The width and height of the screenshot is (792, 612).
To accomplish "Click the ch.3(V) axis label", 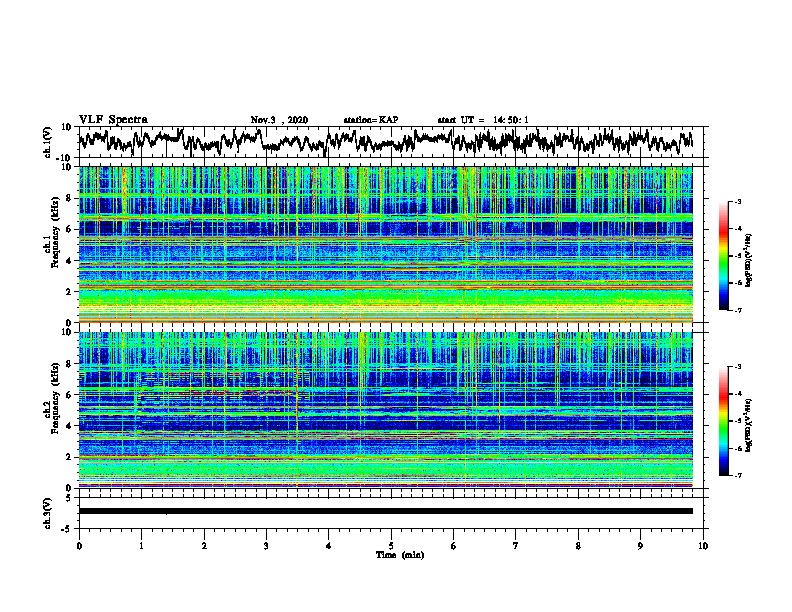I will tap(48, 513).
